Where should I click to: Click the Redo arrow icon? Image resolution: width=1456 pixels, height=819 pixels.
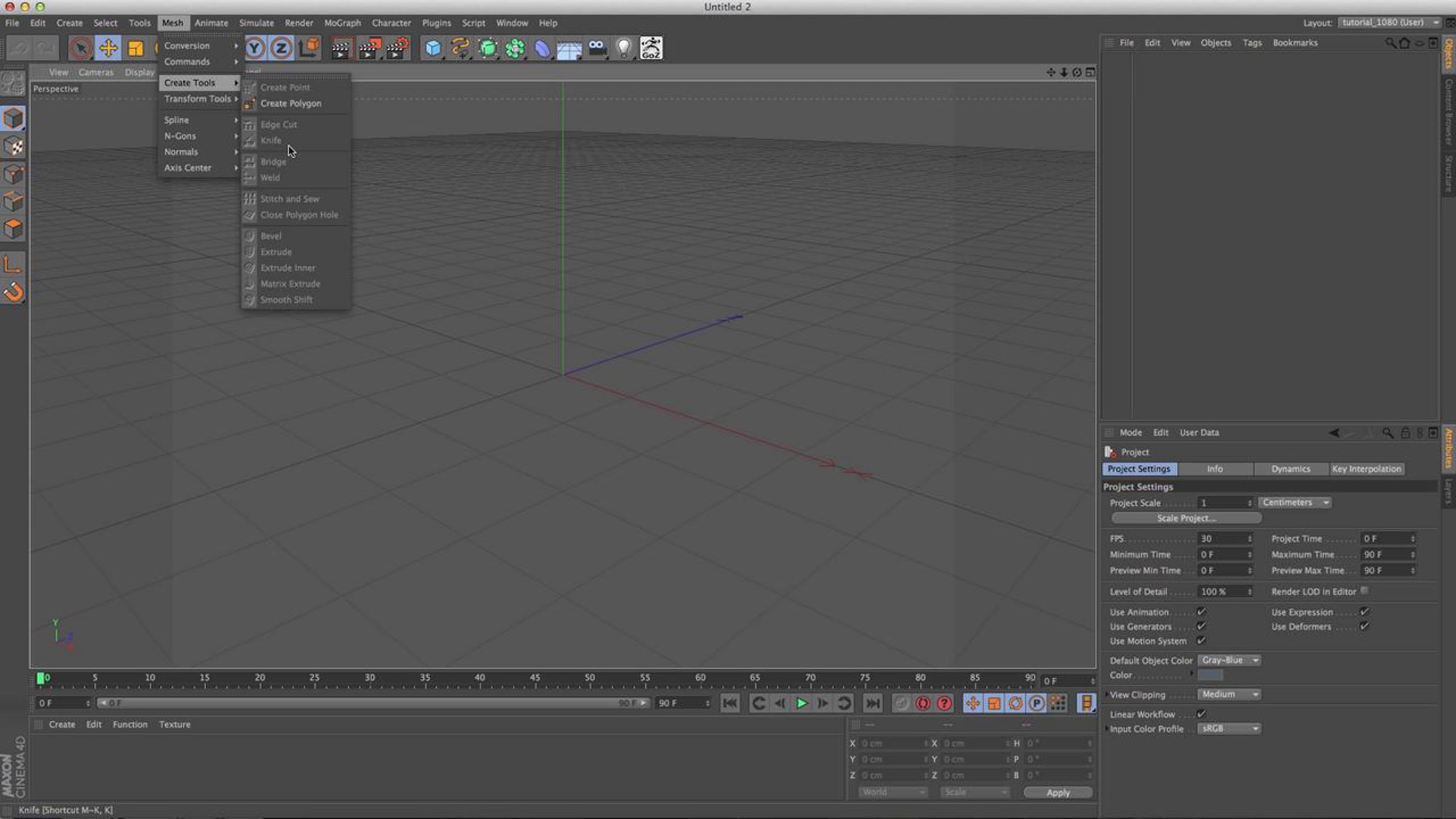[45, 48]
